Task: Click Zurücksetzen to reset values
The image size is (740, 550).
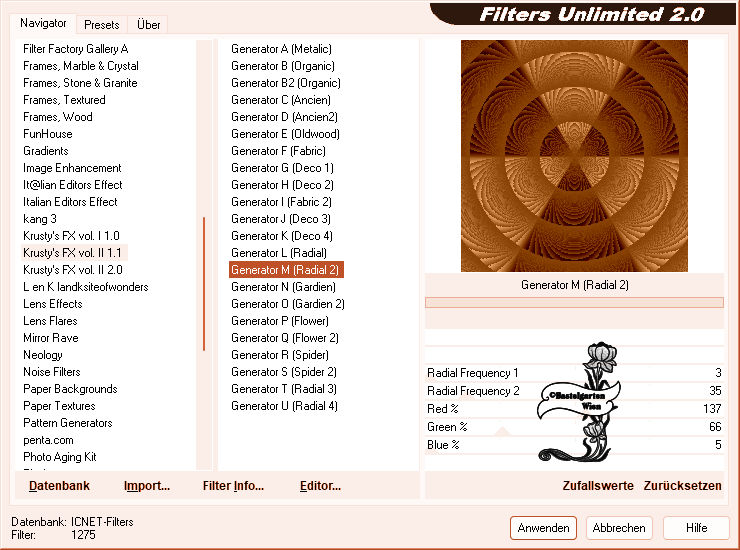Action: click(x=682, y=485)
